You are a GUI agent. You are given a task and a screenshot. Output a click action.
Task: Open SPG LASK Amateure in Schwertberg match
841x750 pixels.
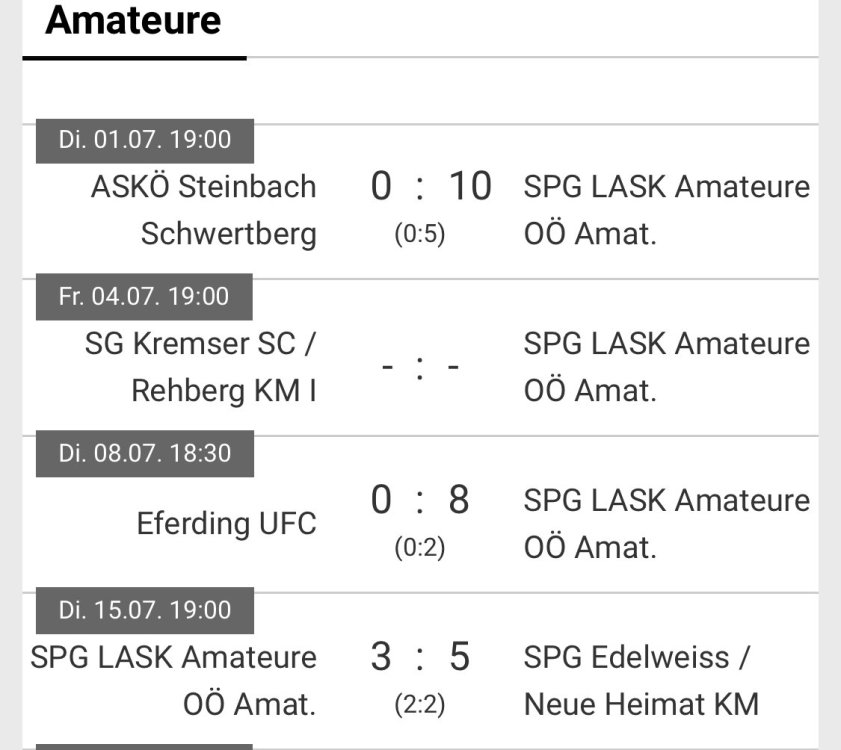tap(666, 210)
